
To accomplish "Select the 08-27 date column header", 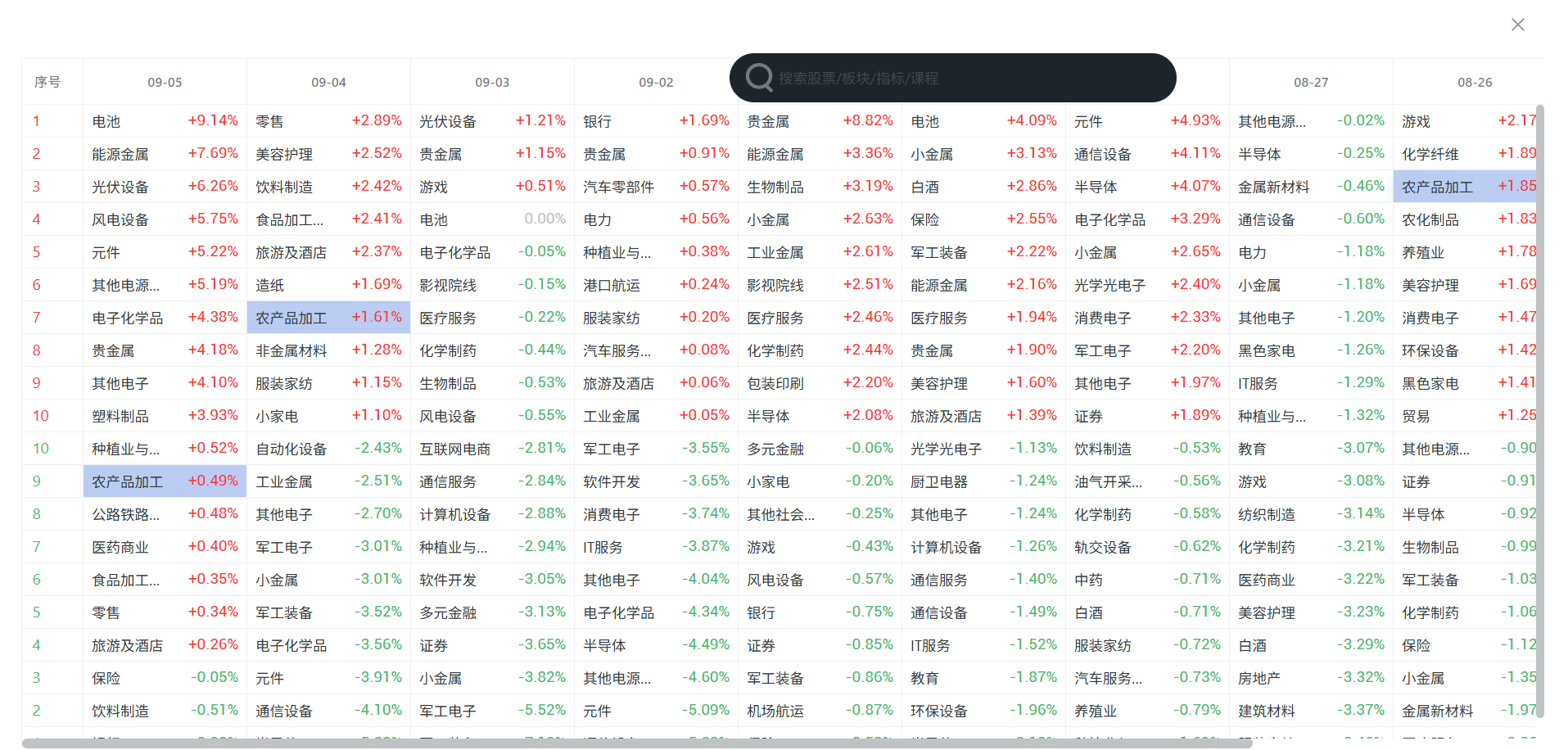I will [1310, 82].
